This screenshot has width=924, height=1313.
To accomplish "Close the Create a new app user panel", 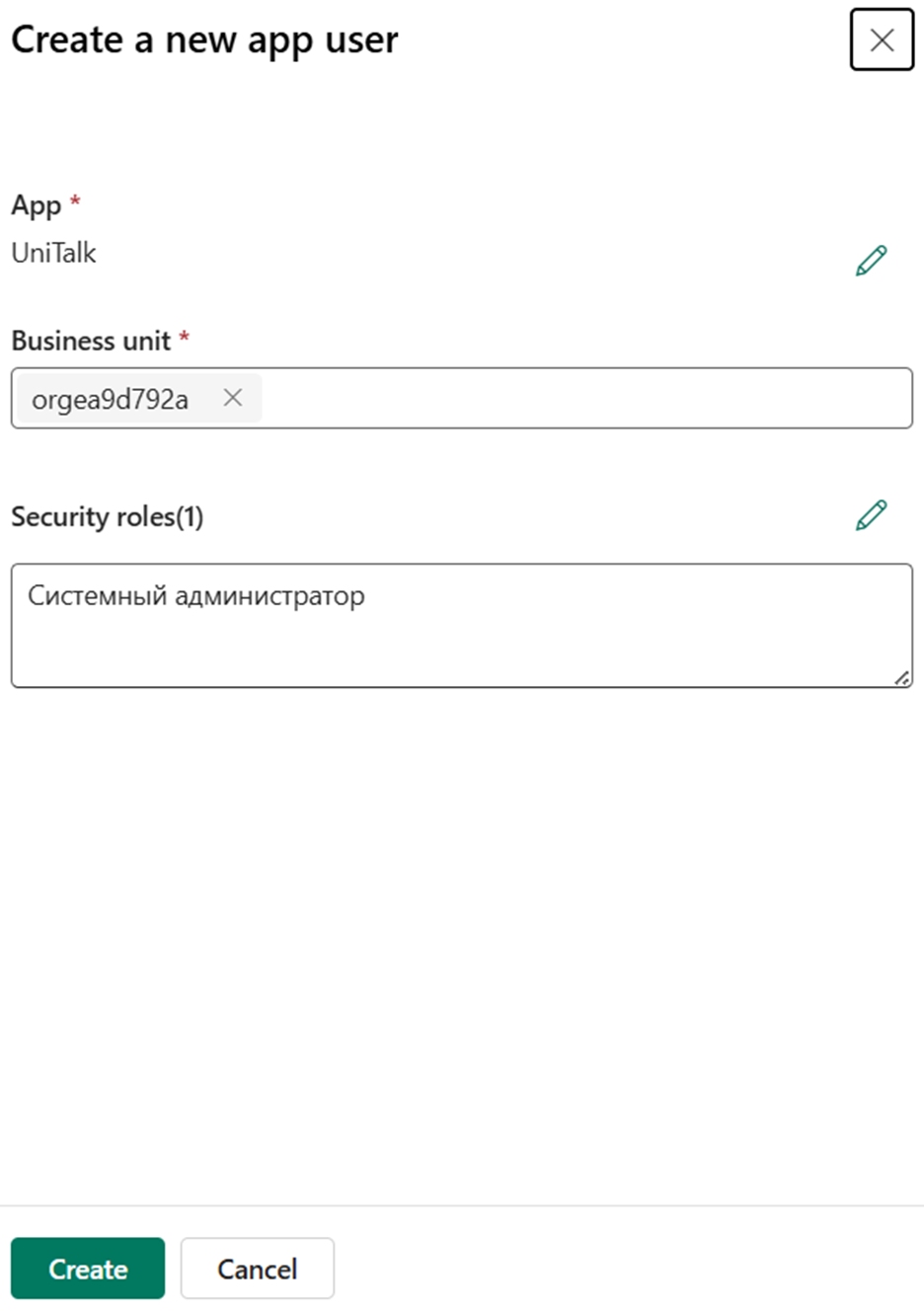I will 882,39.
